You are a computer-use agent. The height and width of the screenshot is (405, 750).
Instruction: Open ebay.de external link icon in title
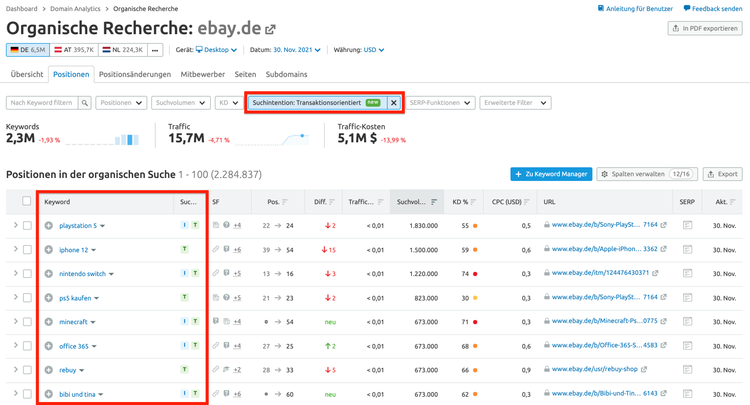click(x=270, y=30)
